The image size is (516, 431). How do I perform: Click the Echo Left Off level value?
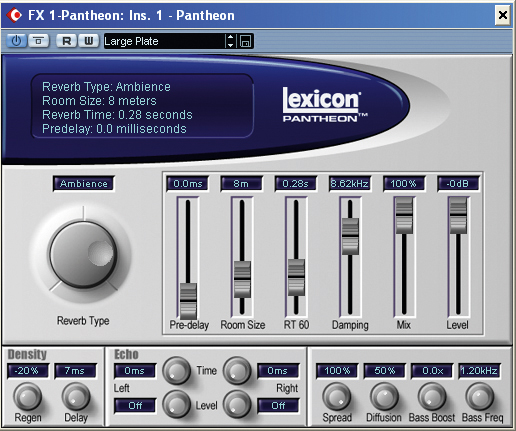click(135, 406)
